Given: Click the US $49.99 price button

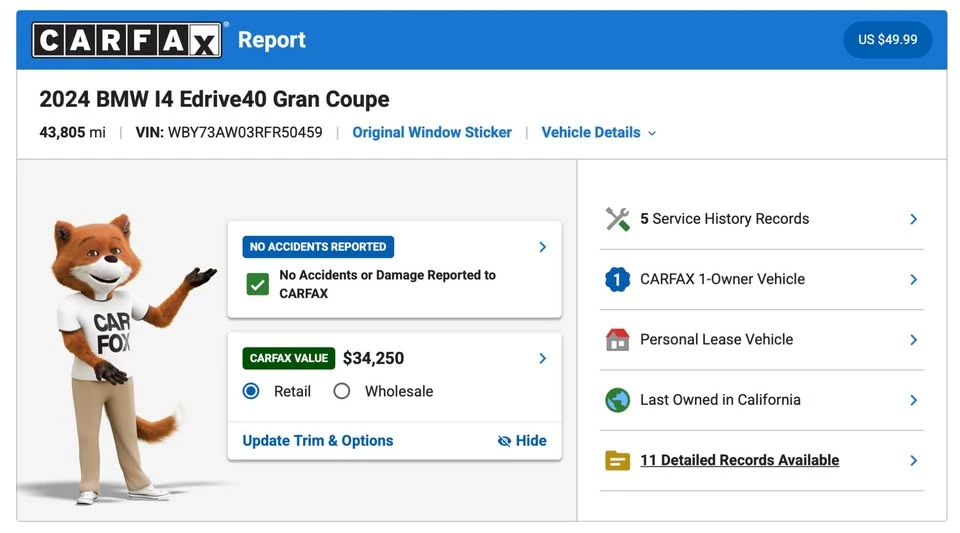Looking at the screenshot, I should [888, 40].
